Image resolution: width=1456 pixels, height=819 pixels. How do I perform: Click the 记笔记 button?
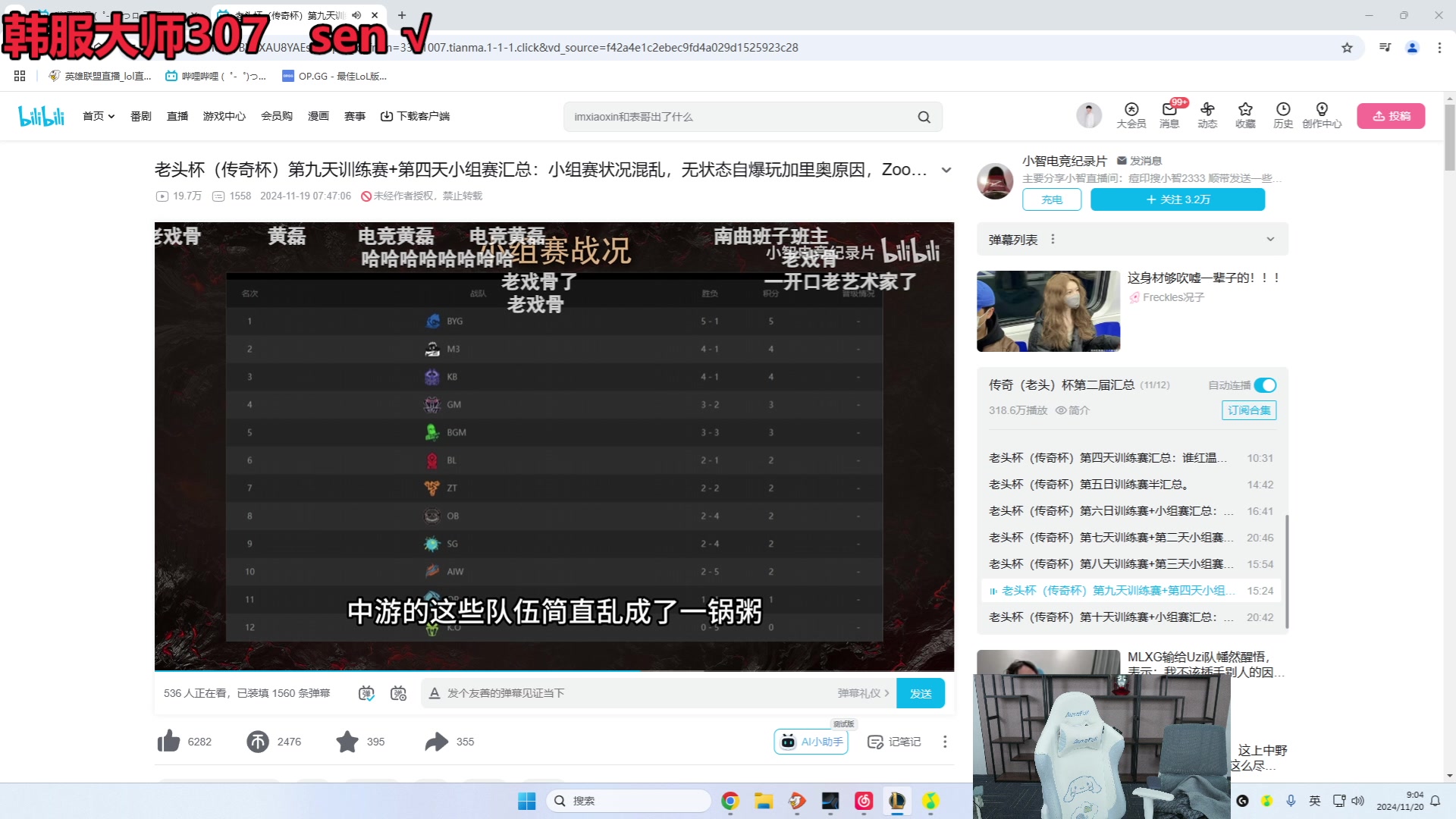(x=894, y=742)
